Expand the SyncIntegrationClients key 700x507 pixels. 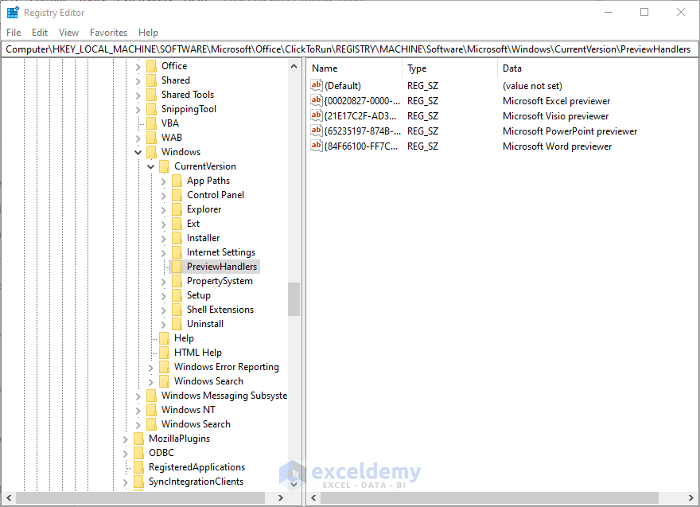point(125,482)
